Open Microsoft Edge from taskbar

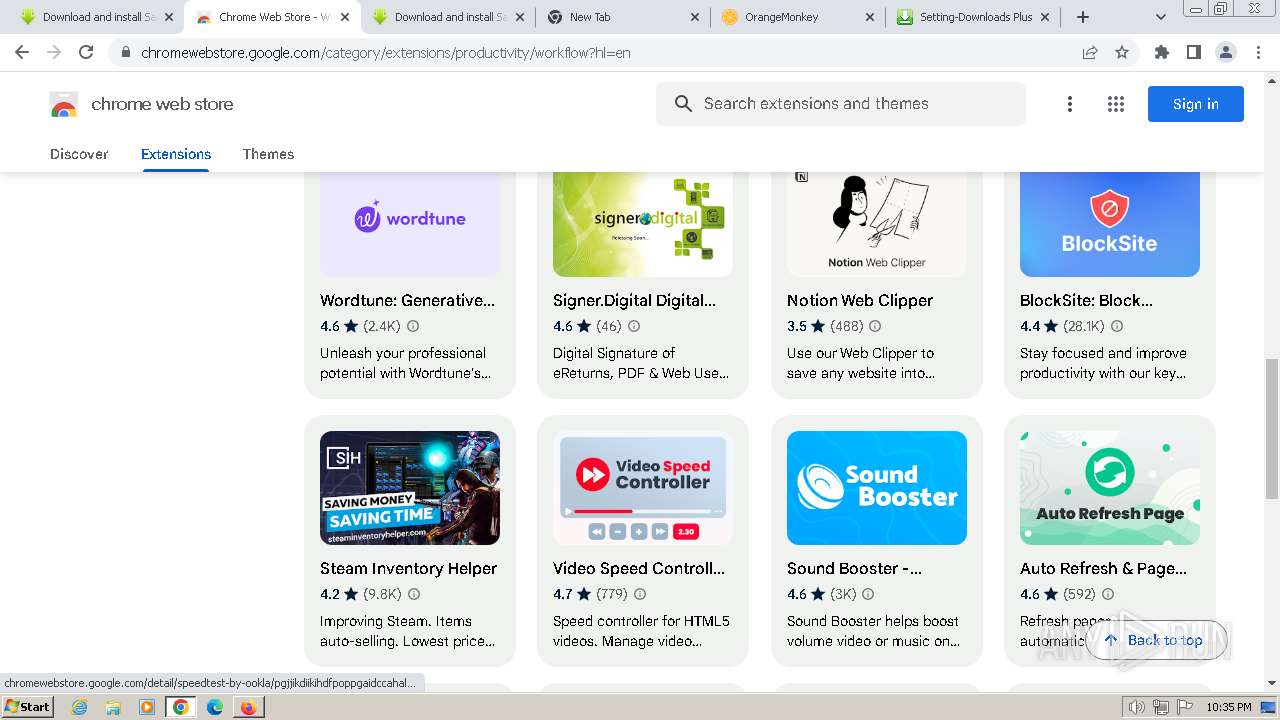click(214, 707)
